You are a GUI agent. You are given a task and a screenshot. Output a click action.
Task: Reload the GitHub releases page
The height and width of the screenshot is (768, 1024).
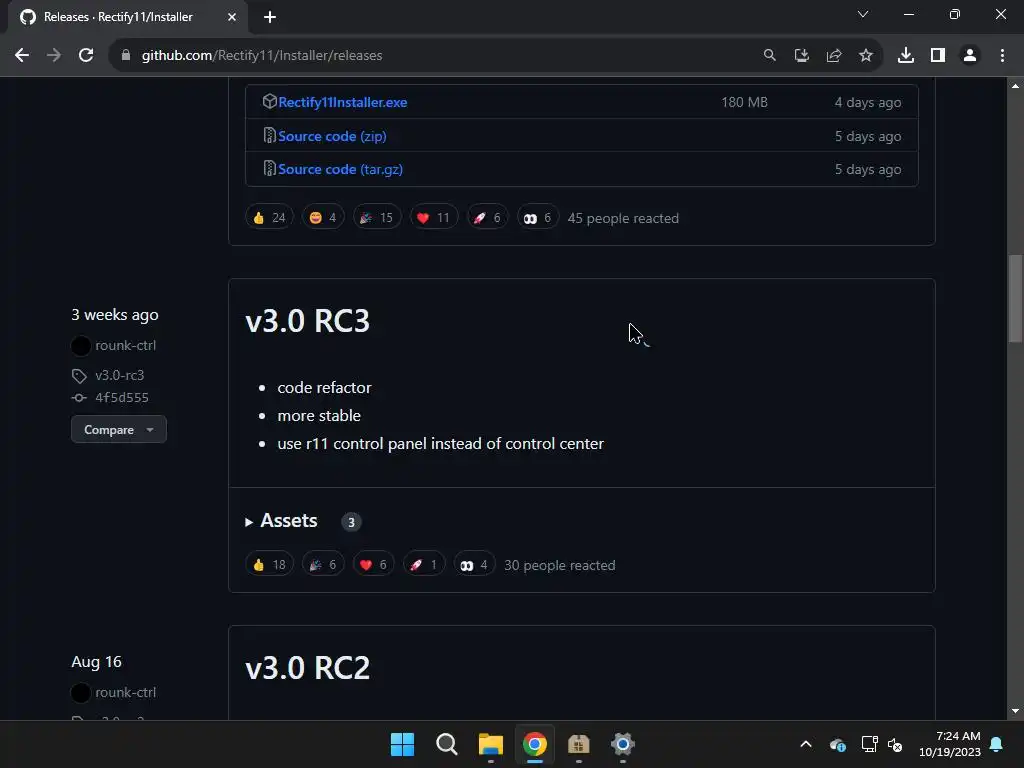pyautogui.click(x=86, y=56)
